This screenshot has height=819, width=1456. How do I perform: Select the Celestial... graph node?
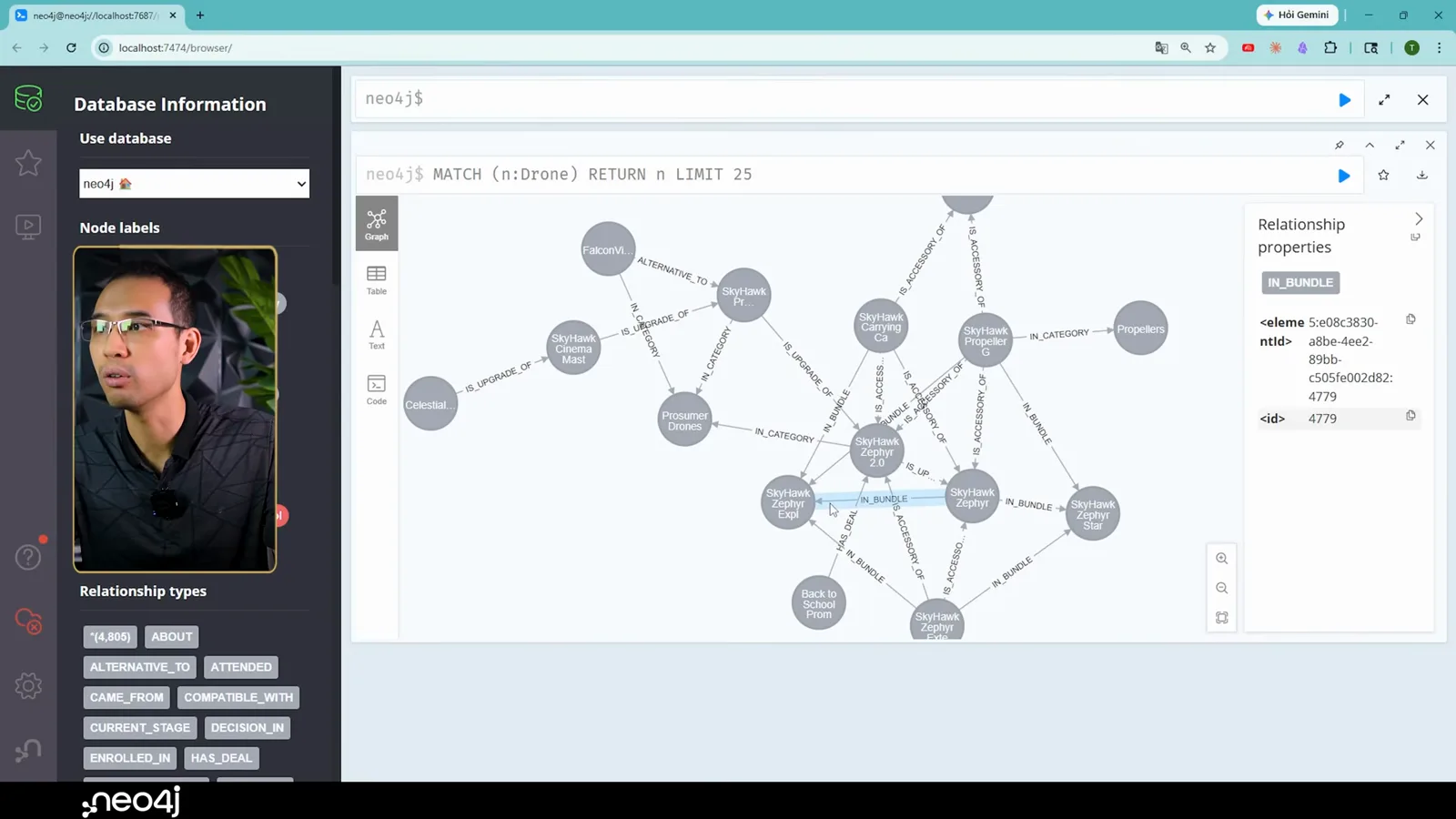pyautogui.click(x=430, y=404)
